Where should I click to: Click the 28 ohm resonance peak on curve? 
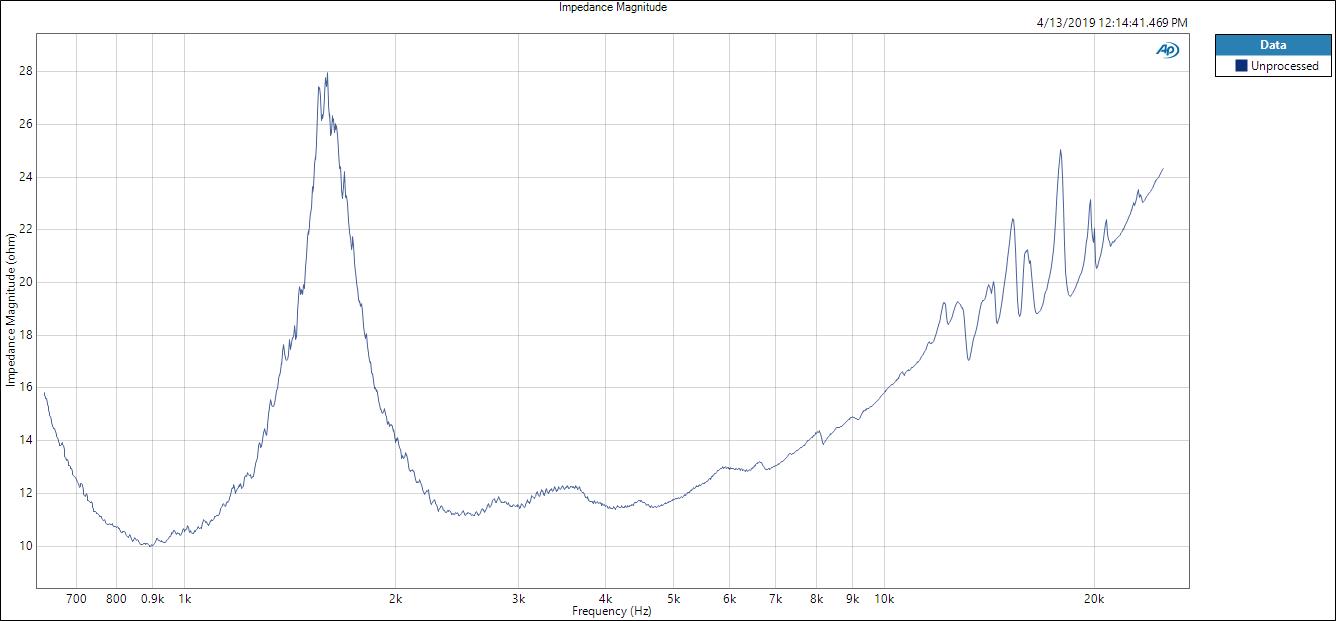click(327, 74)
